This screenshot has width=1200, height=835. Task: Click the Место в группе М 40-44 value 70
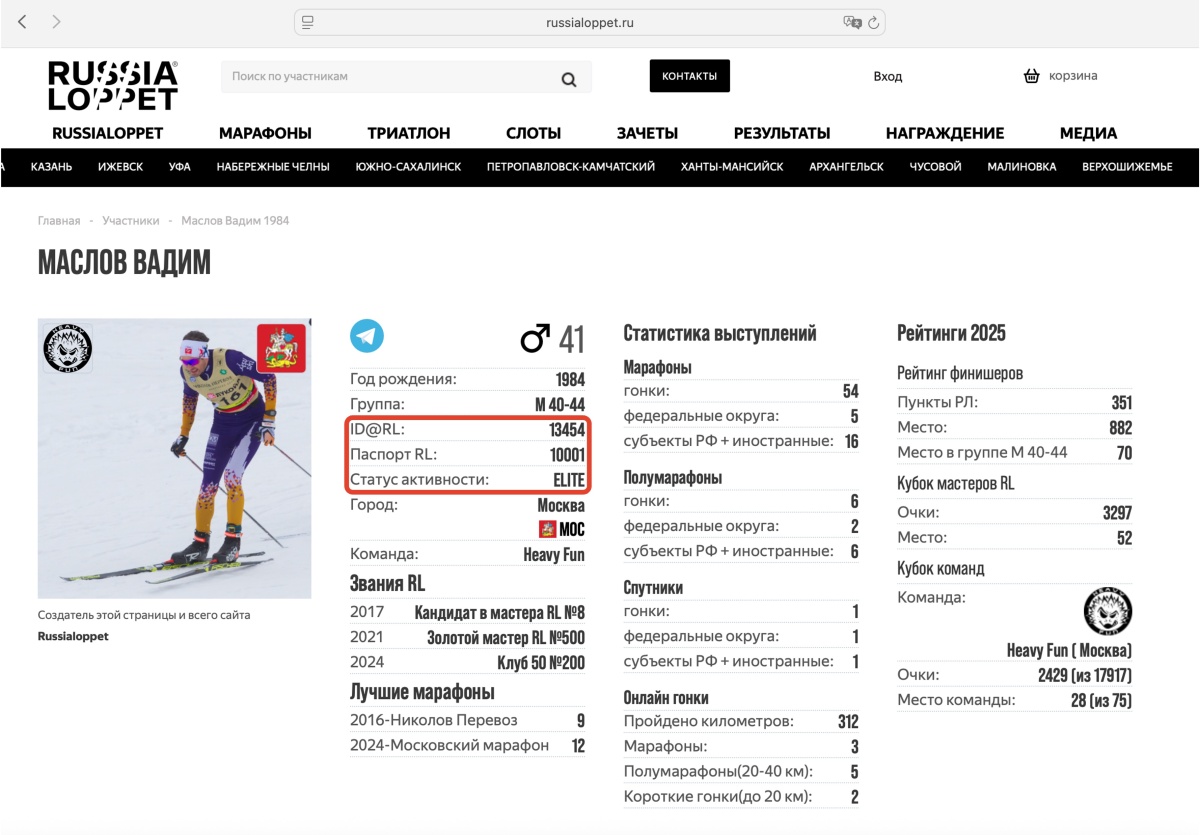1125,453
